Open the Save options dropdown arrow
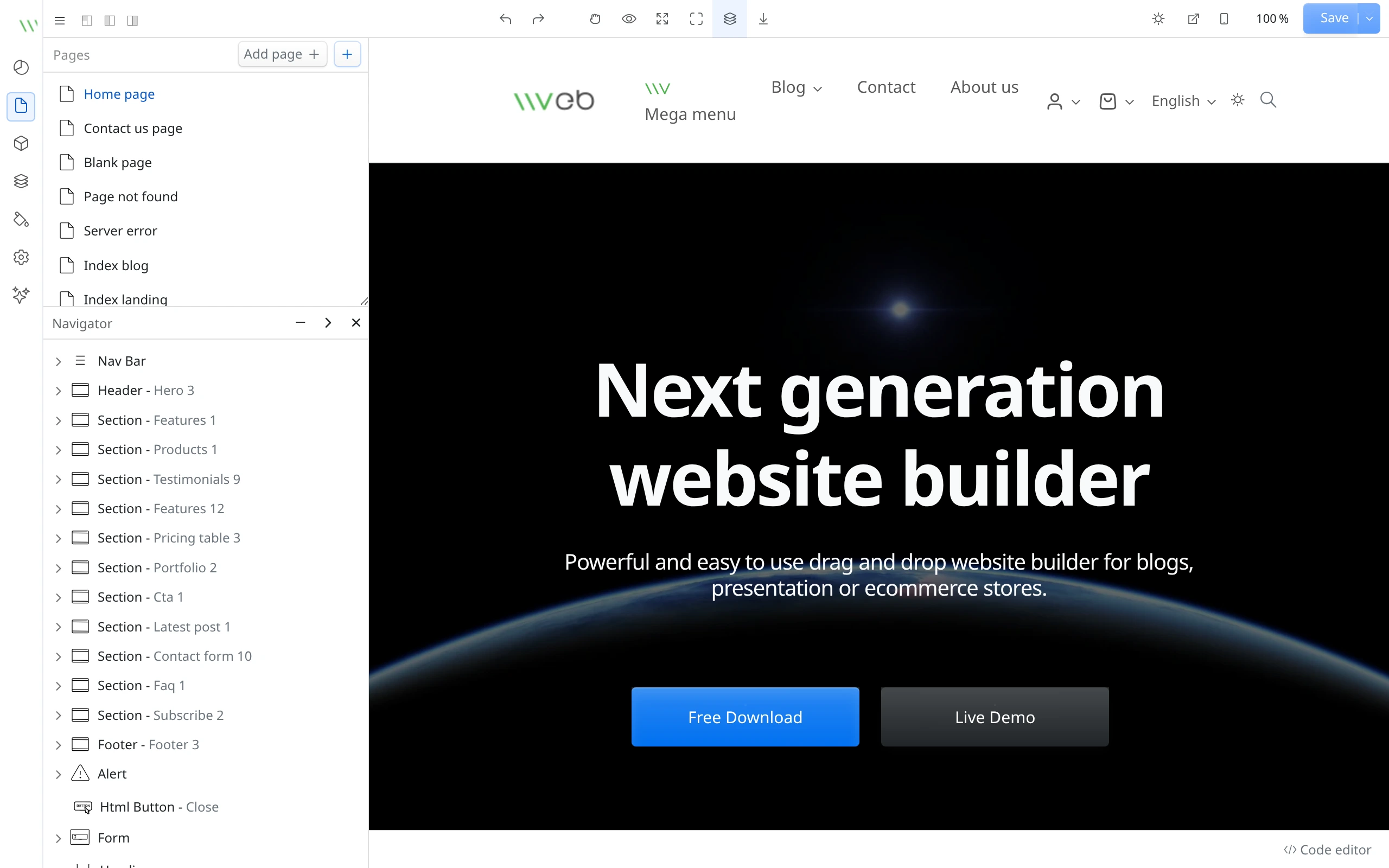Image resolution: width=1389 pixels, height=868 pixels. 1369,18
